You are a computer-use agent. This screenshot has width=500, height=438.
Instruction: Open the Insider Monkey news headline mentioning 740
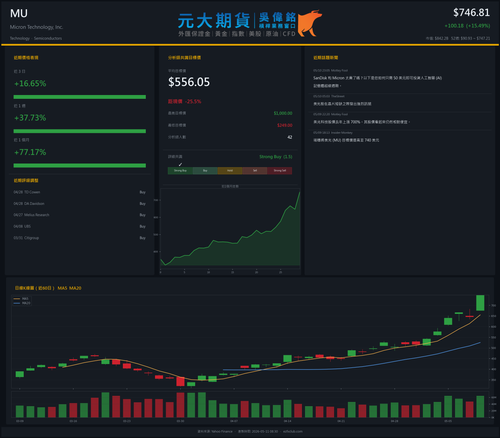(346, 140)
